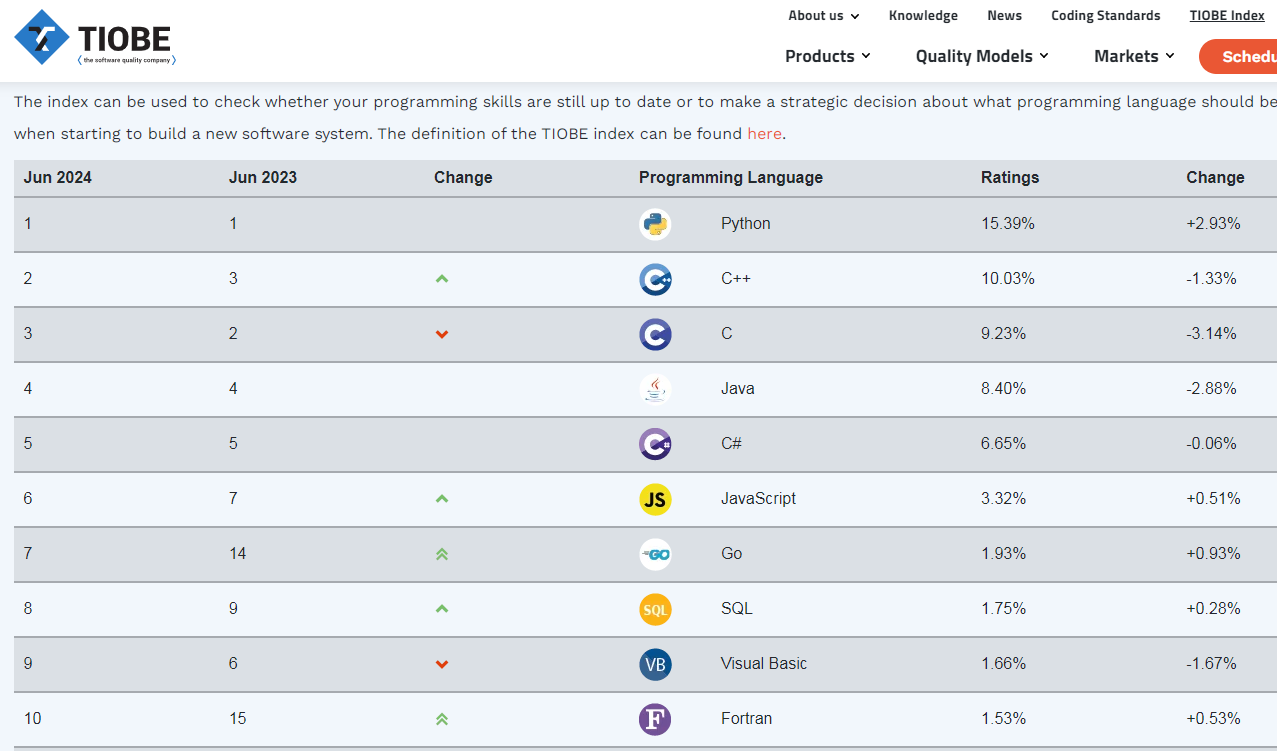Click the Python logo icon

[x=655, y=224]
